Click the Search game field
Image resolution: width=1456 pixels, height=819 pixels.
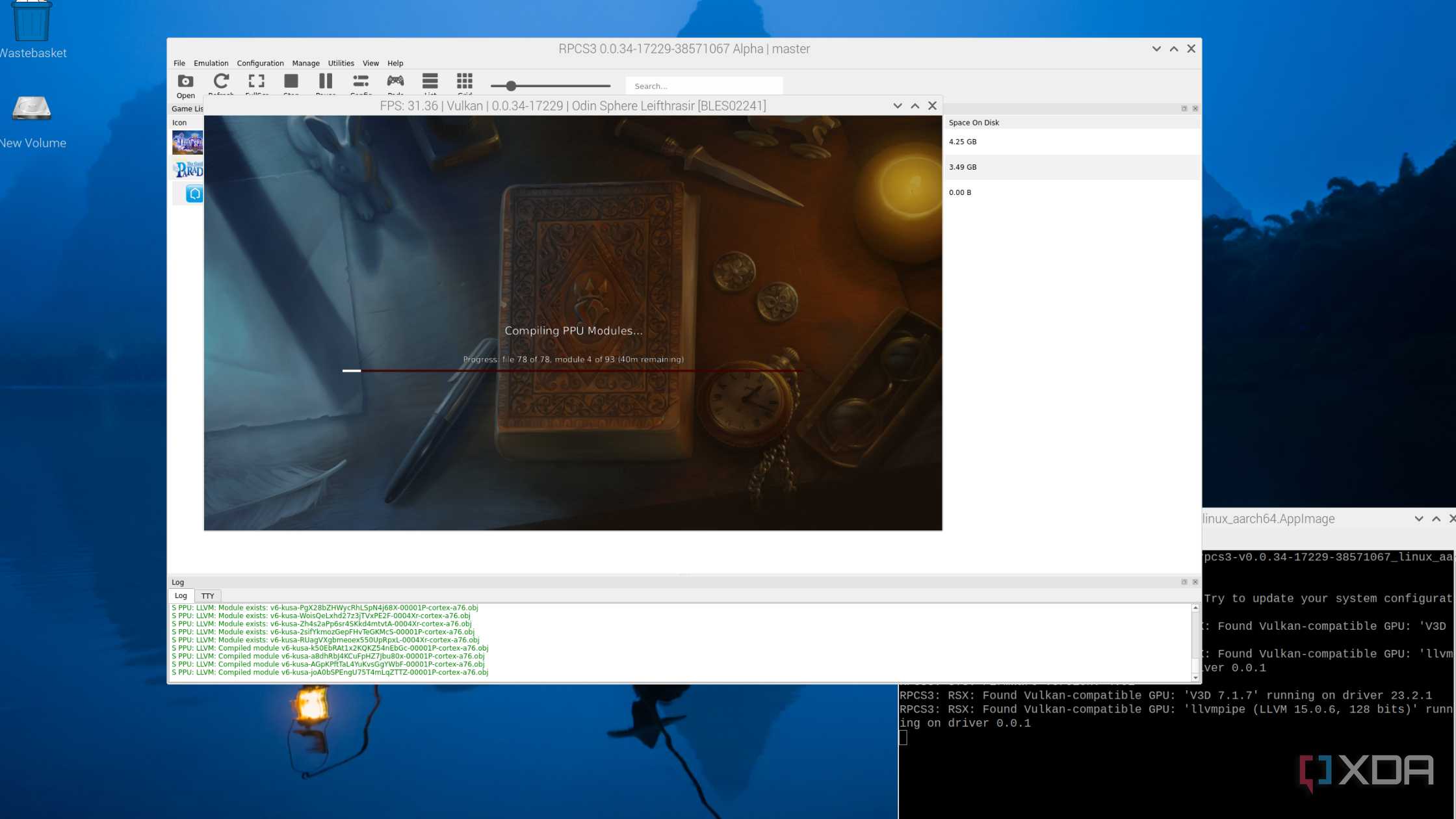click(x=704, y=86)
